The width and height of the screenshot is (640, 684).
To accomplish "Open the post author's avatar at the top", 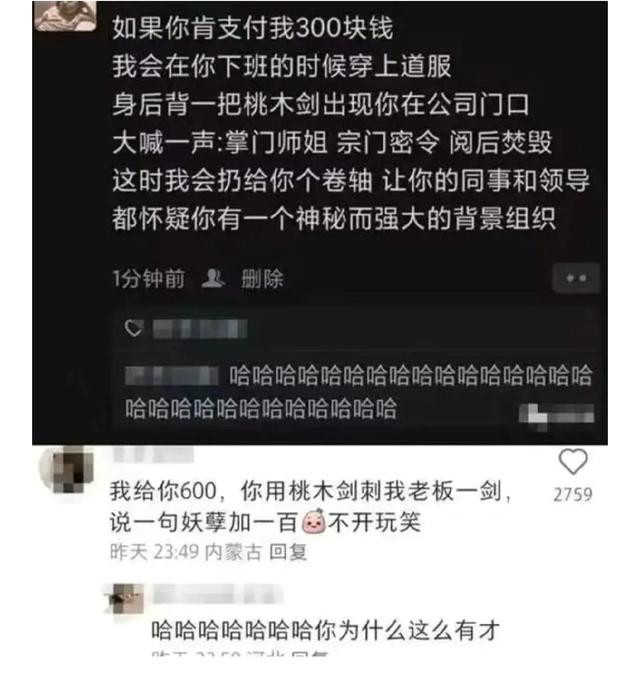I will (65, 16).
